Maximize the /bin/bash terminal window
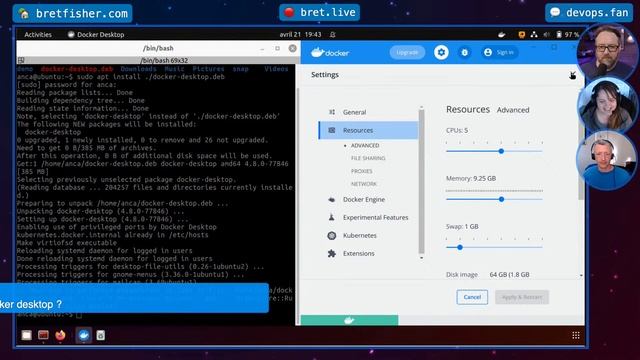The width and height of the screenshot is (640, 360). (x=278, y=48)
